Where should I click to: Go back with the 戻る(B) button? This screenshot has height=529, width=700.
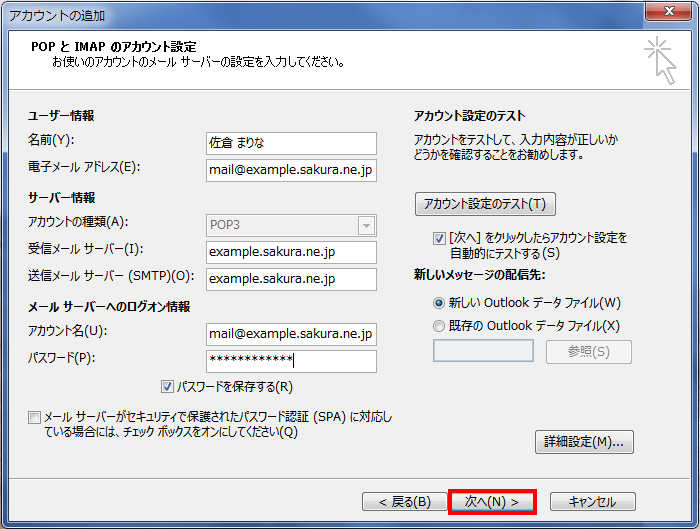click(404, 501)
